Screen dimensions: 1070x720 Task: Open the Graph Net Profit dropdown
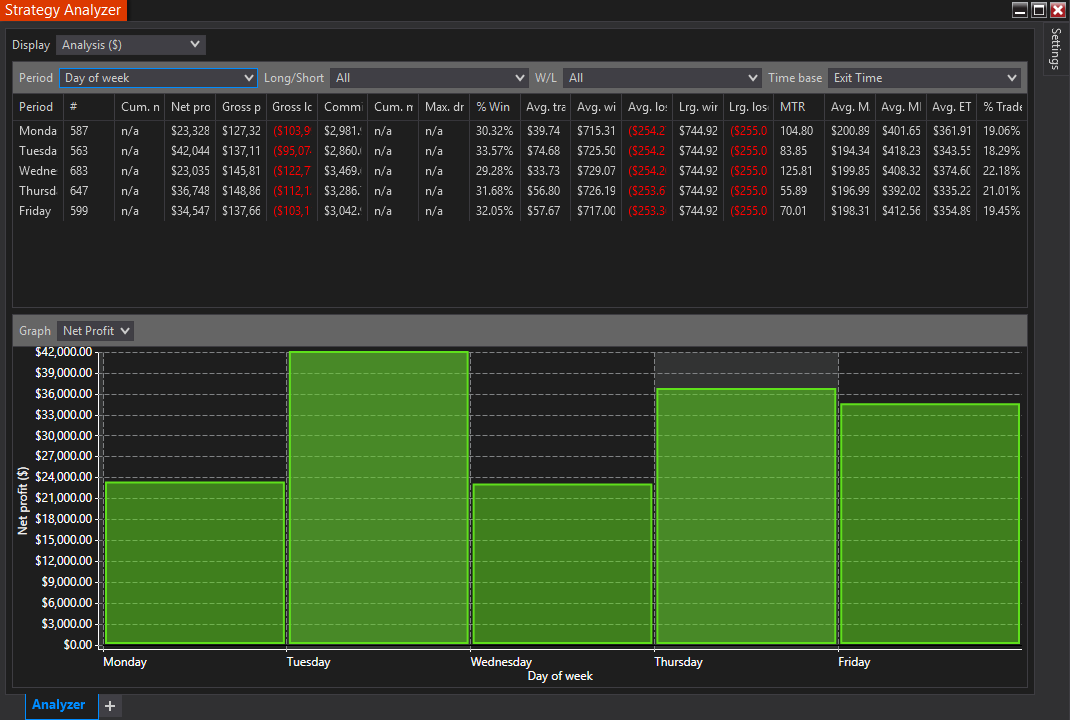coord(96,331)
